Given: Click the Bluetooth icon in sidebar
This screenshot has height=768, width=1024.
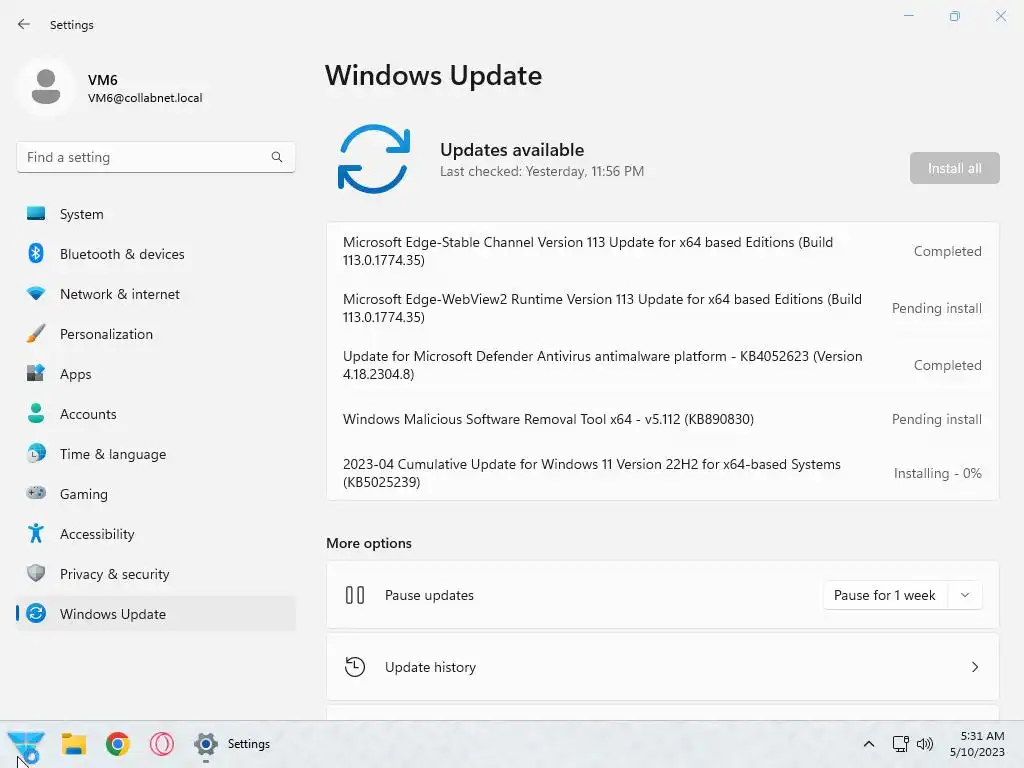Looking at the screenshot, I should (x=36, y=253).
